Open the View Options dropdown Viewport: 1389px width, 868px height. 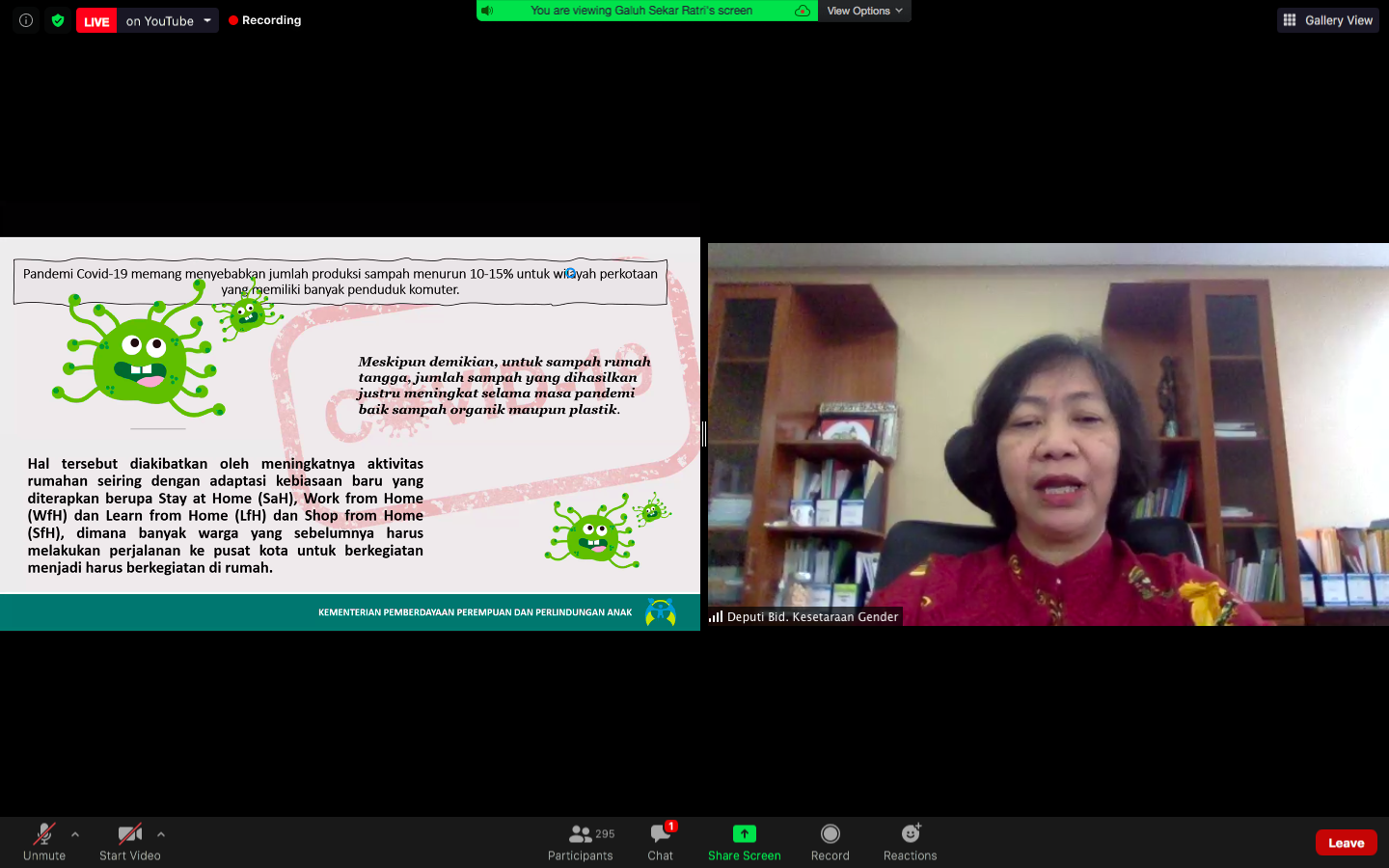point(864,11)
